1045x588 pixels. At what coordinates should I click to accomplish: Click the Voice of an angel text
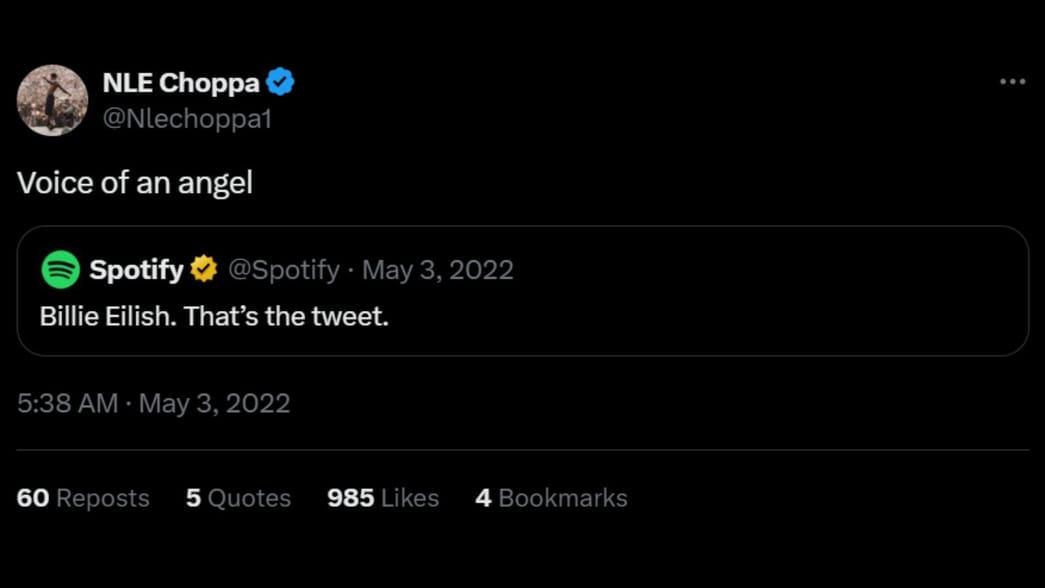point(137,182)
